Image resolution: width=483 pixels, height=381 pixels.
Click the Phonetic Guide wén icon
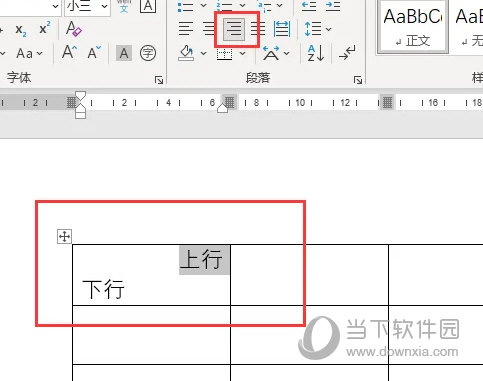pyautogui.click(x=124, y=6)
